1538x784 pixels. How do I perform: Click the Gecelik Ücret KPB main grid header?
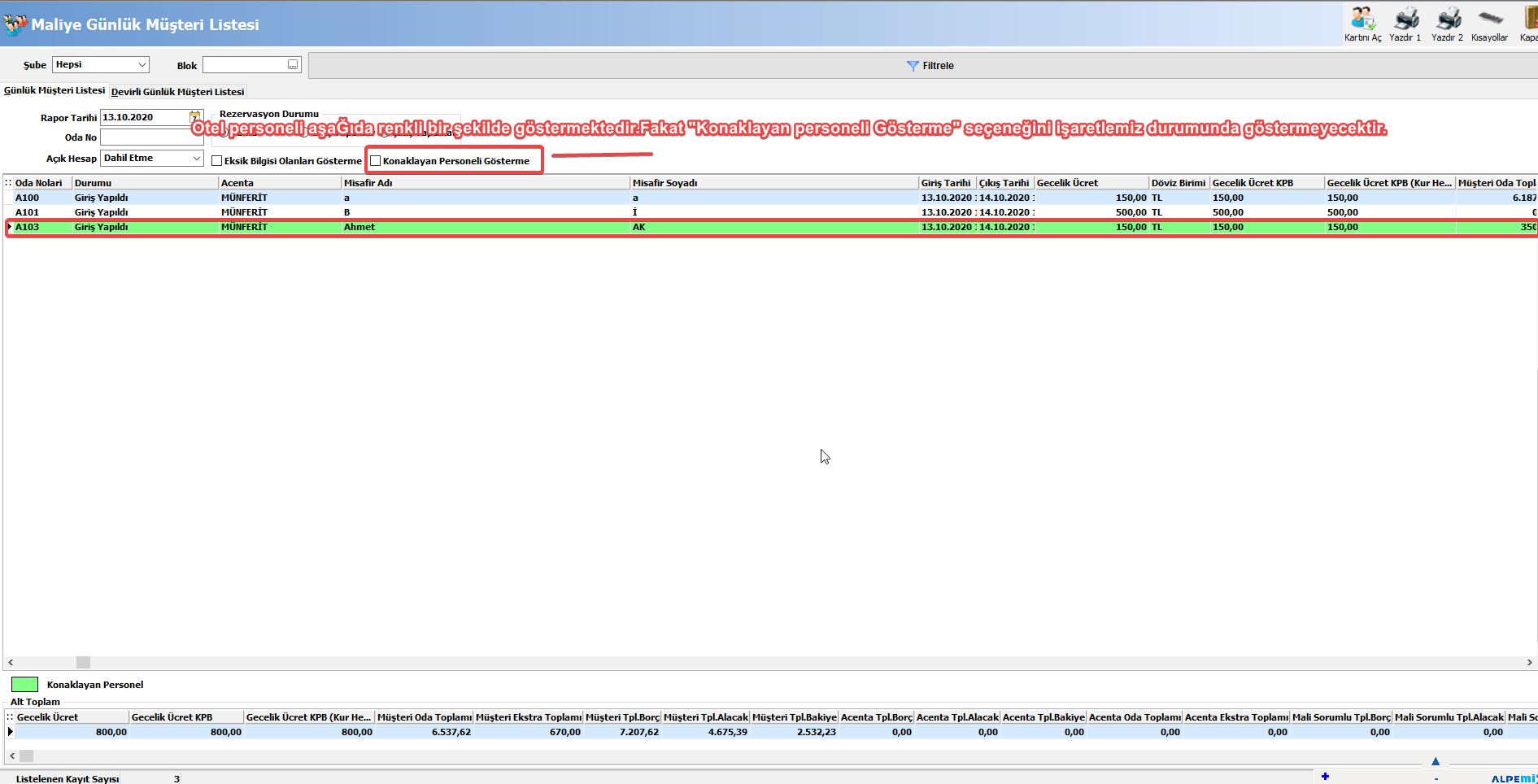[1267, 183]
